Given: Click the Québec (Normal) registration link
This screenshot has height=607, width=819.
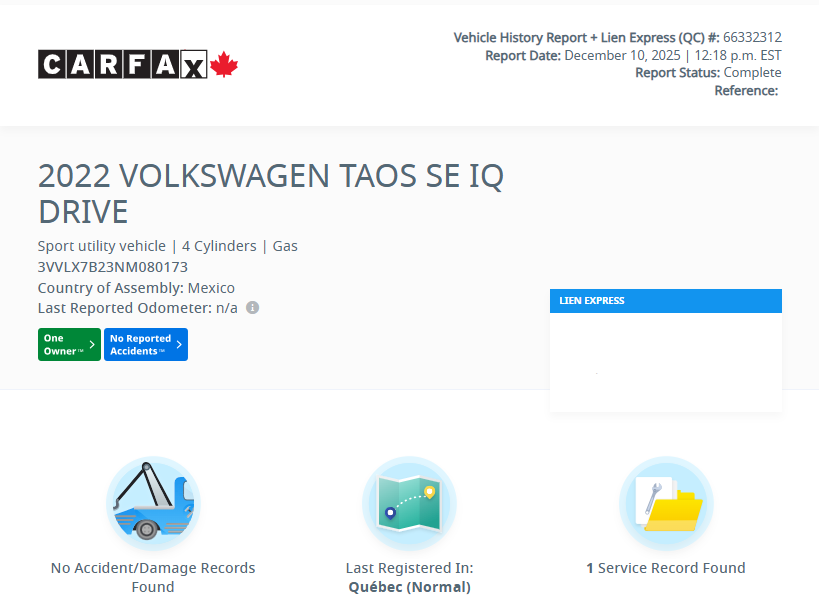Looking at the screenshot, I should (x=409, y=587).
